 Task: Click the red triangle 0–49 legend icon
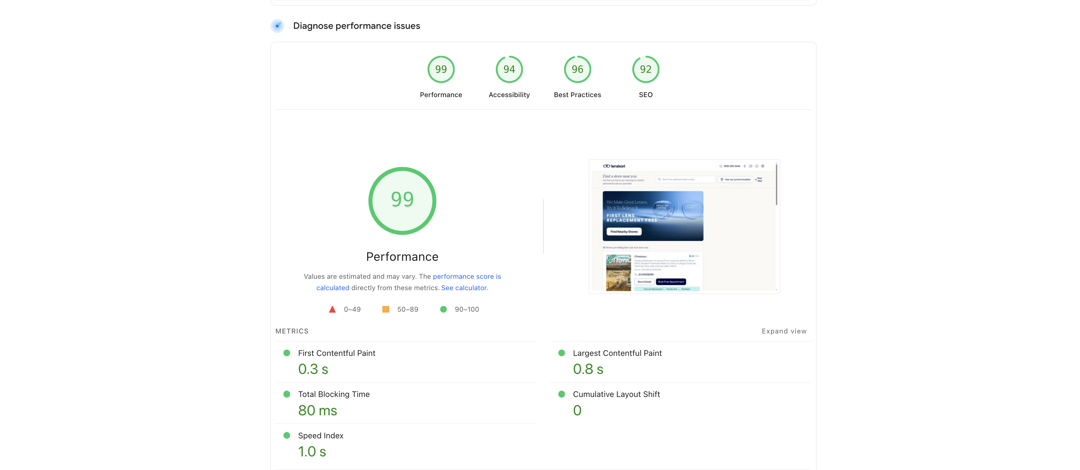[x=332, y=309]
